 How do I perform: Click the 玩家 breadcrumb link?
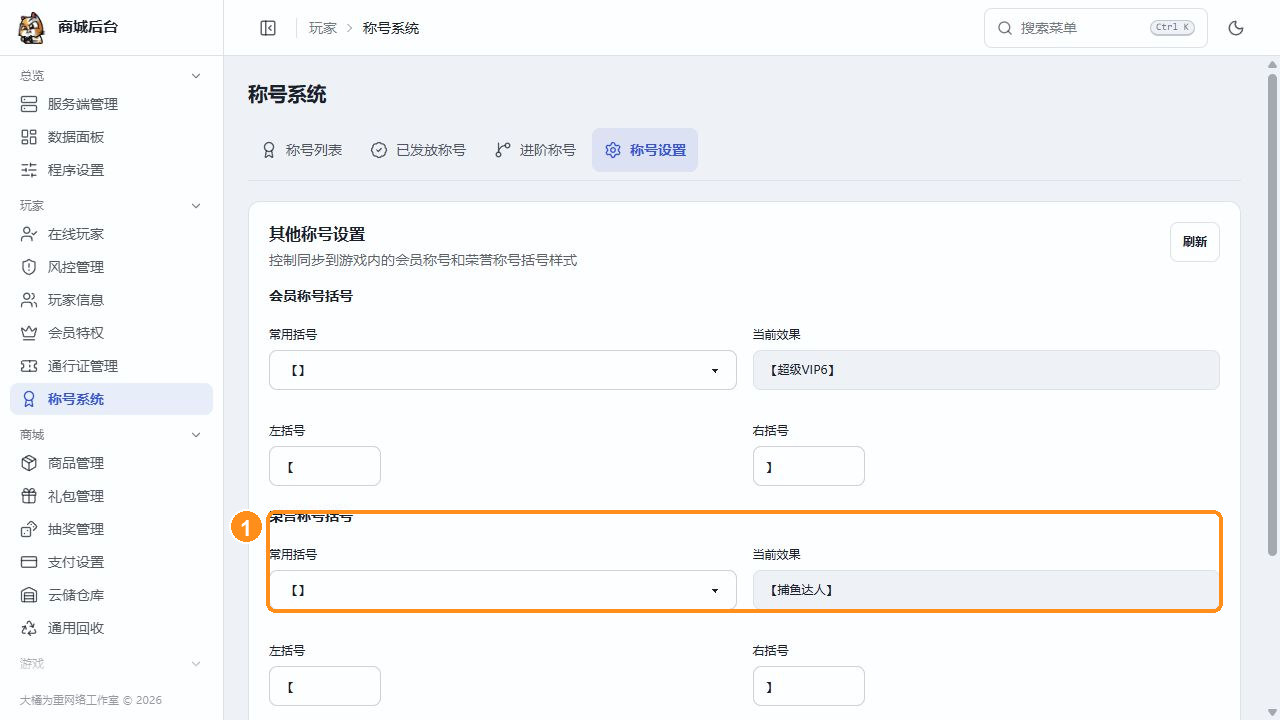pos(323,28)
